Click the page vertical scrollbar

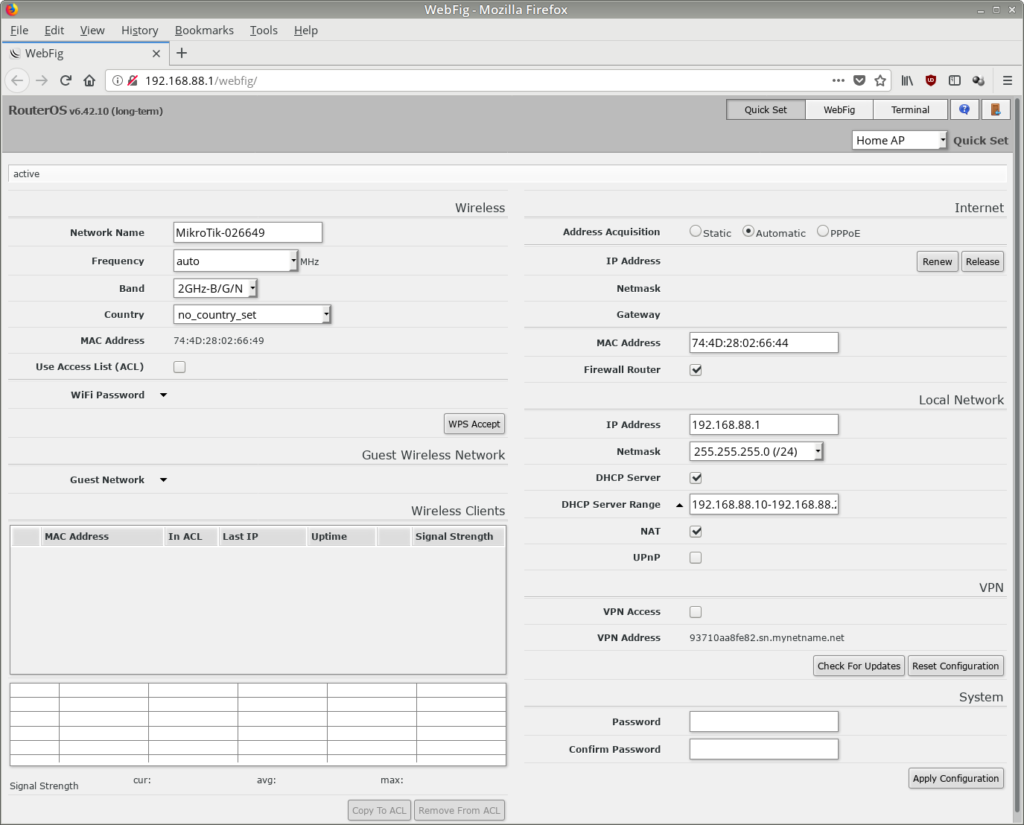click(1018, 457)
